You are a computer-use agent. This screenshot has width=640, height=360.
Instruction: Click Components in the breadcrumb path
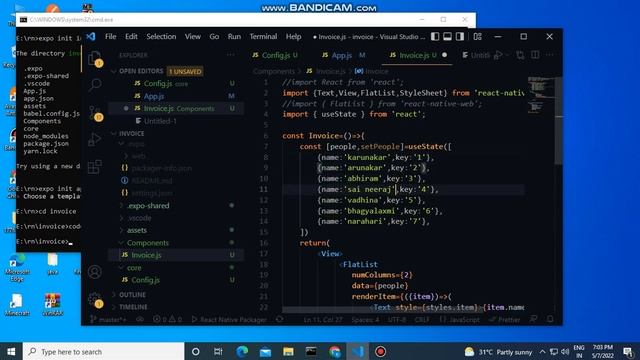tap(273, 71)
